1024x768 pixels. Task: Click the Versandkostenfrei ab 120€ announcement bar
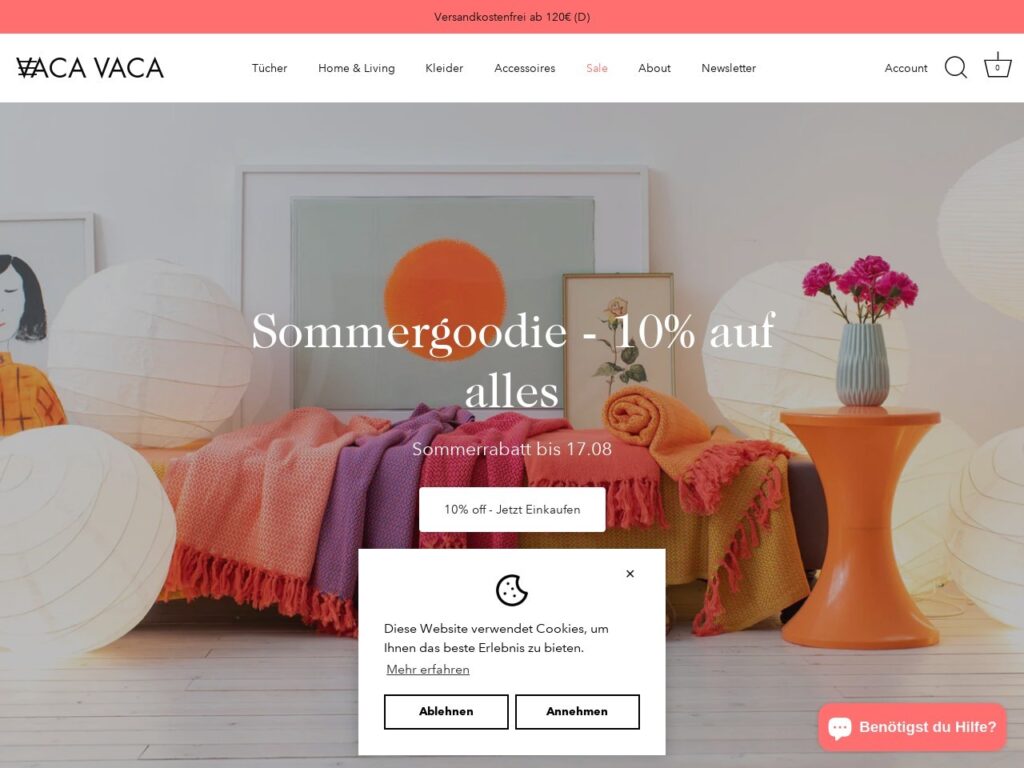click(x=512, y=17)
